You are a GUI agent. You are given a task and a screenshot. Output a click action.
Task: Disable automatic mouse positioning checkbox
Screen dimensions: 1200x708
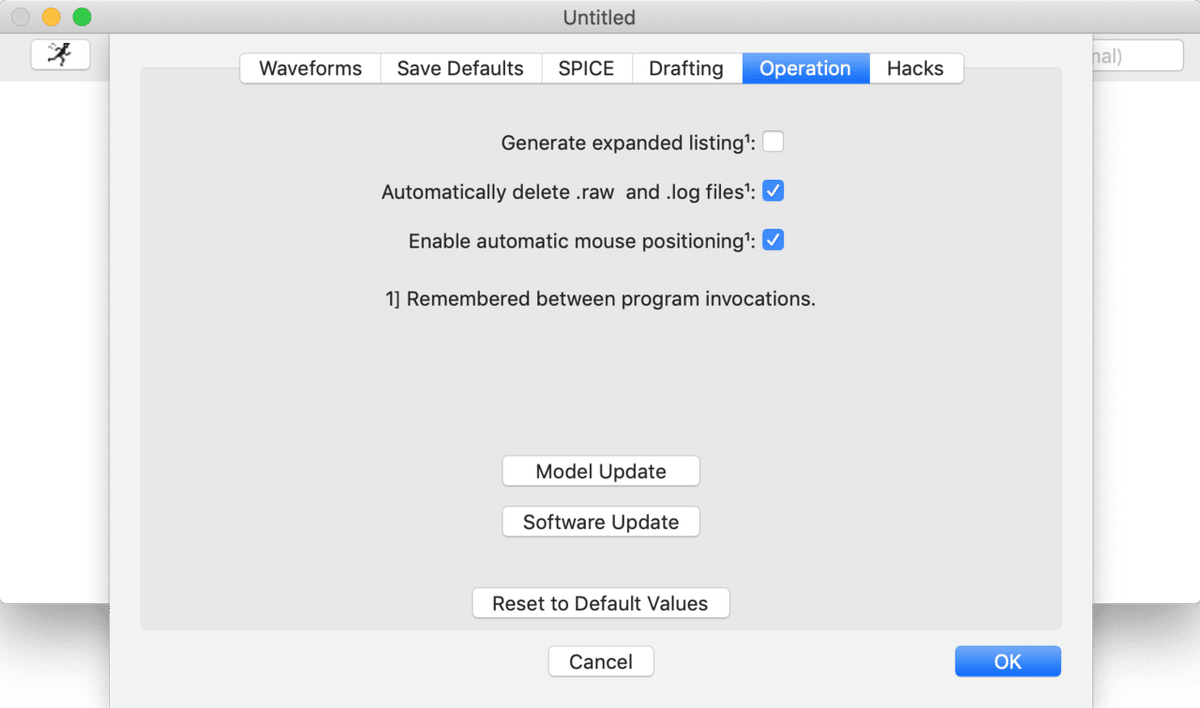(773, 241)
